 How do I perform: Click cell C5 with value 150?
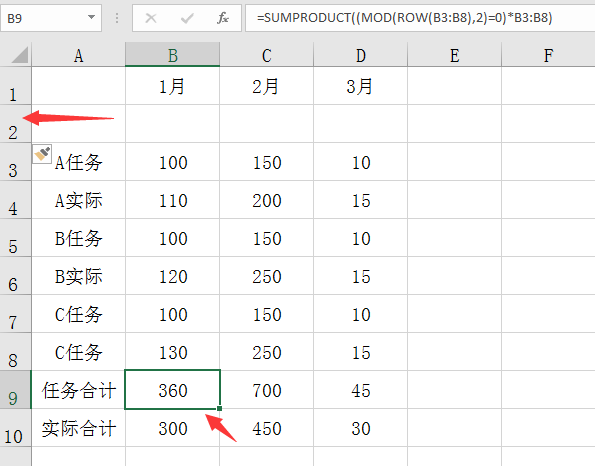267,238
